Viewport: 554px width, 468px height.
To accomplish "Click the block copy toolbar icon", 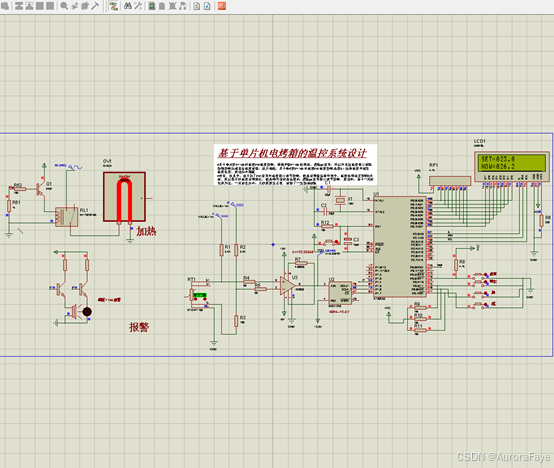I will tap(19, 6).
